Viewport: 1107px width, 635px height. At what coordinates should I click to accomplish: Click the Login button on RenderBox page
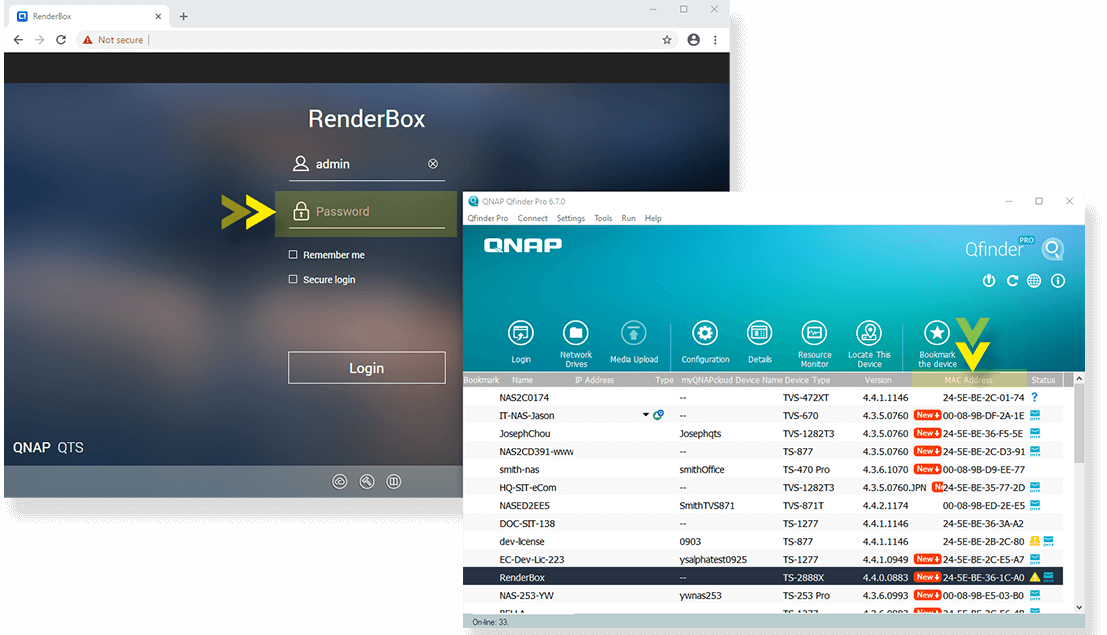click(366, 367)
